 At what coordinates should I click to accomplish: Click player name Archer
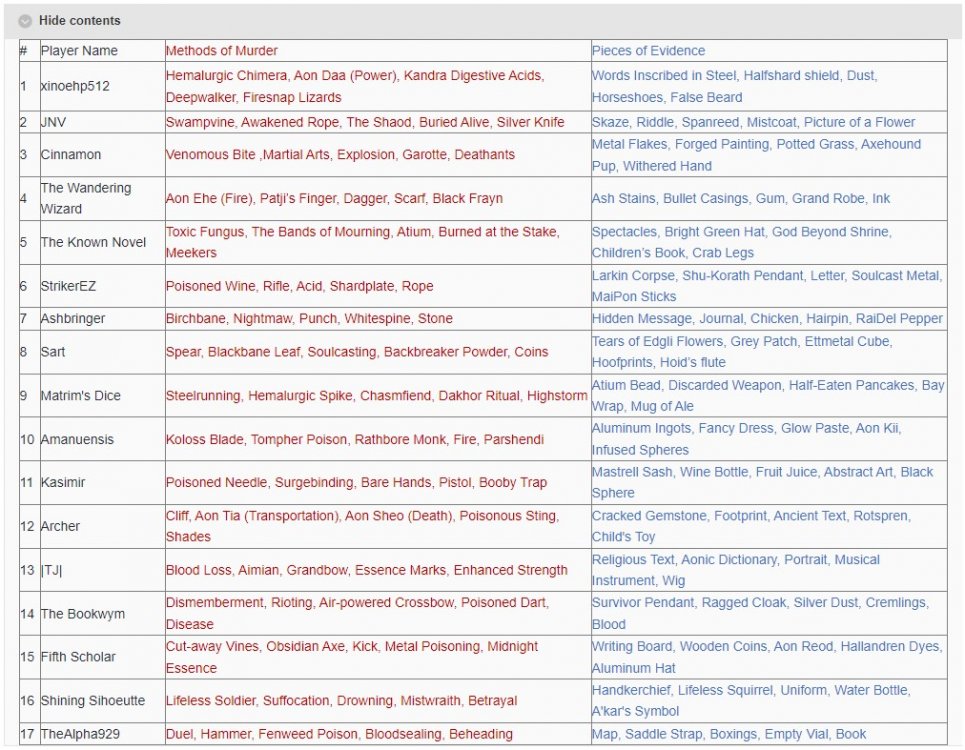[60, 526]
